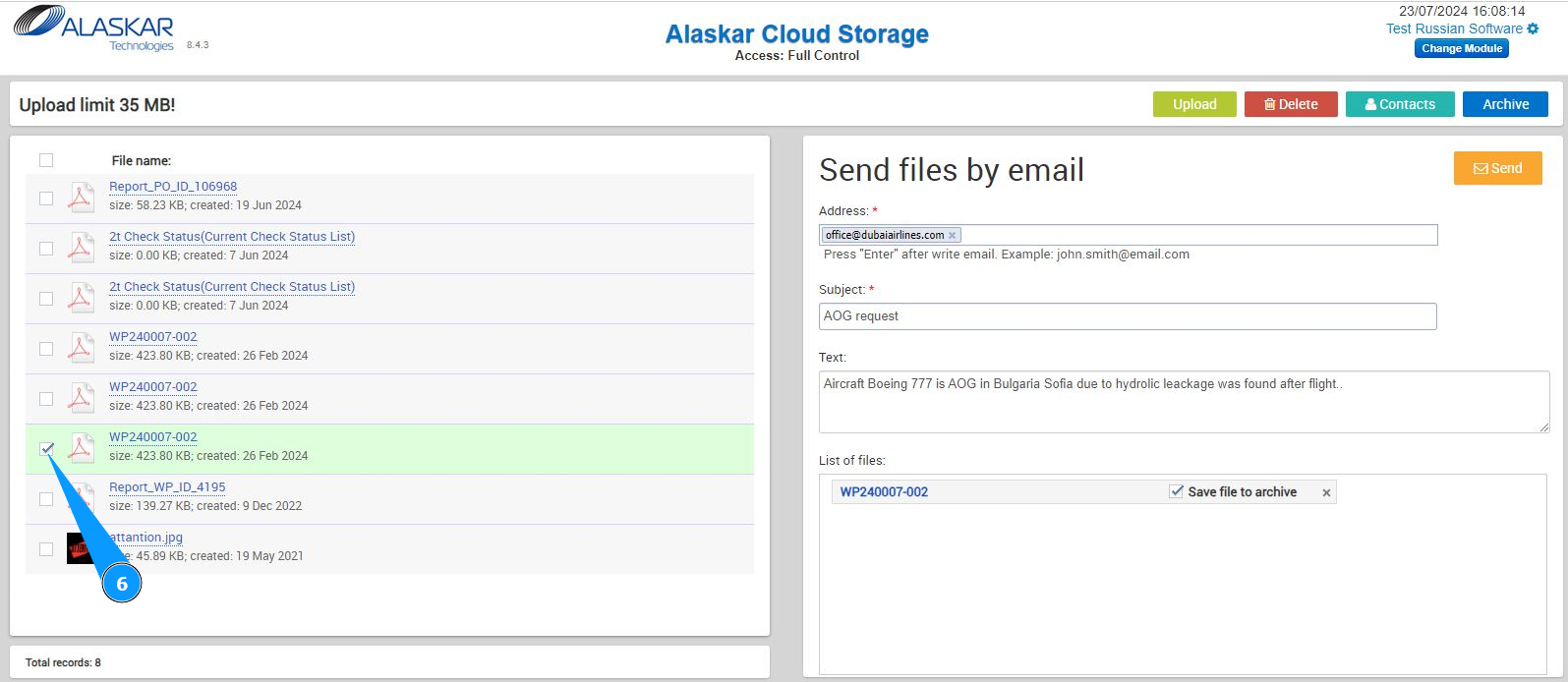Click the settings gear next to Test Russian Software
The height and width of the screenshot is (682, 1568).
click(x=1533, y=29)
